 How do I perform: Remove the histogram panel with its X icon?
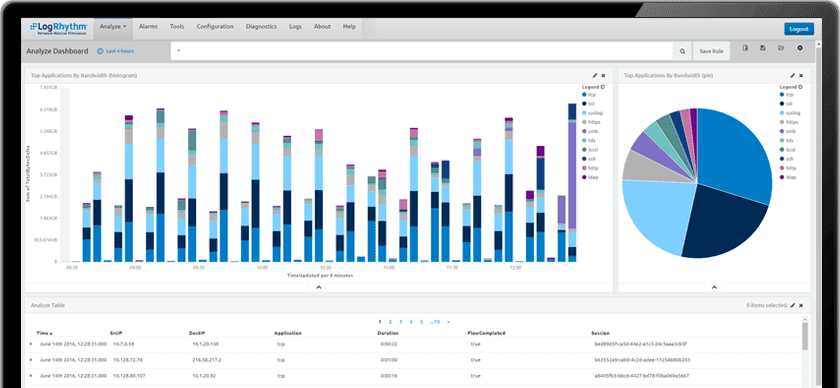click(603, 76)
